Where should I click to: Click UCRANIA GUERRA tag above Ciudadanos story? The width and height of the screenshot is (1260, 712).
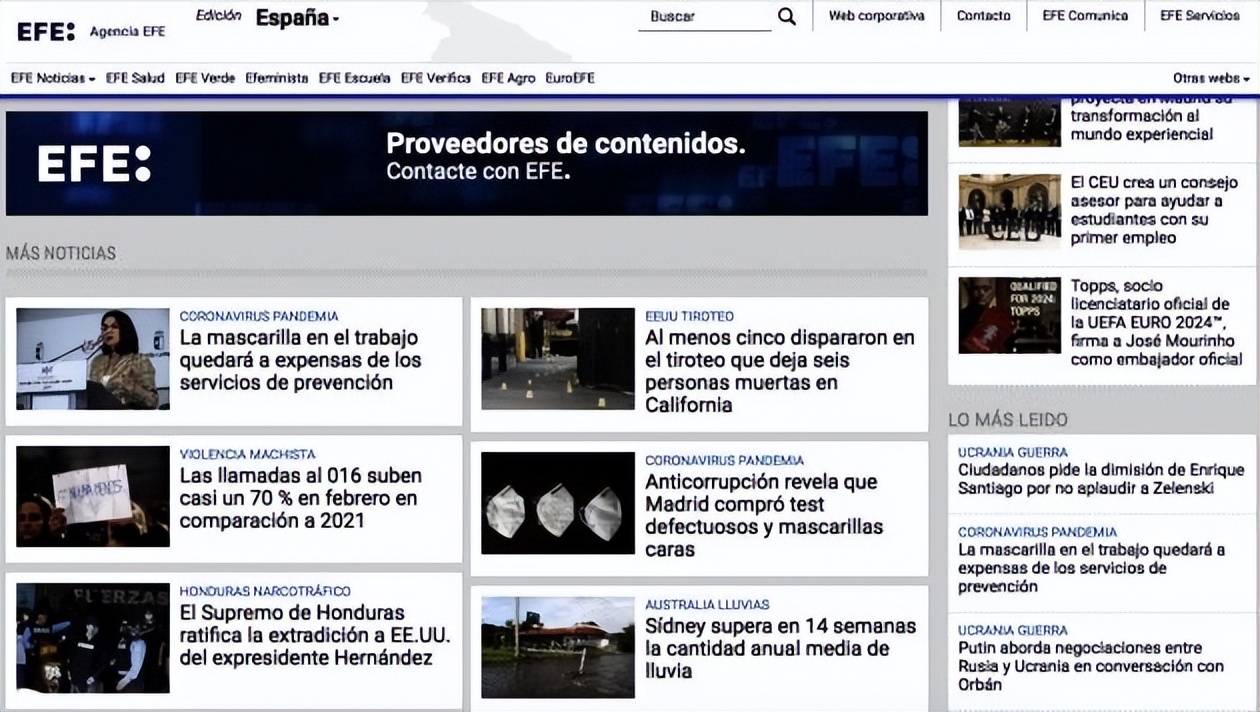1013,452
